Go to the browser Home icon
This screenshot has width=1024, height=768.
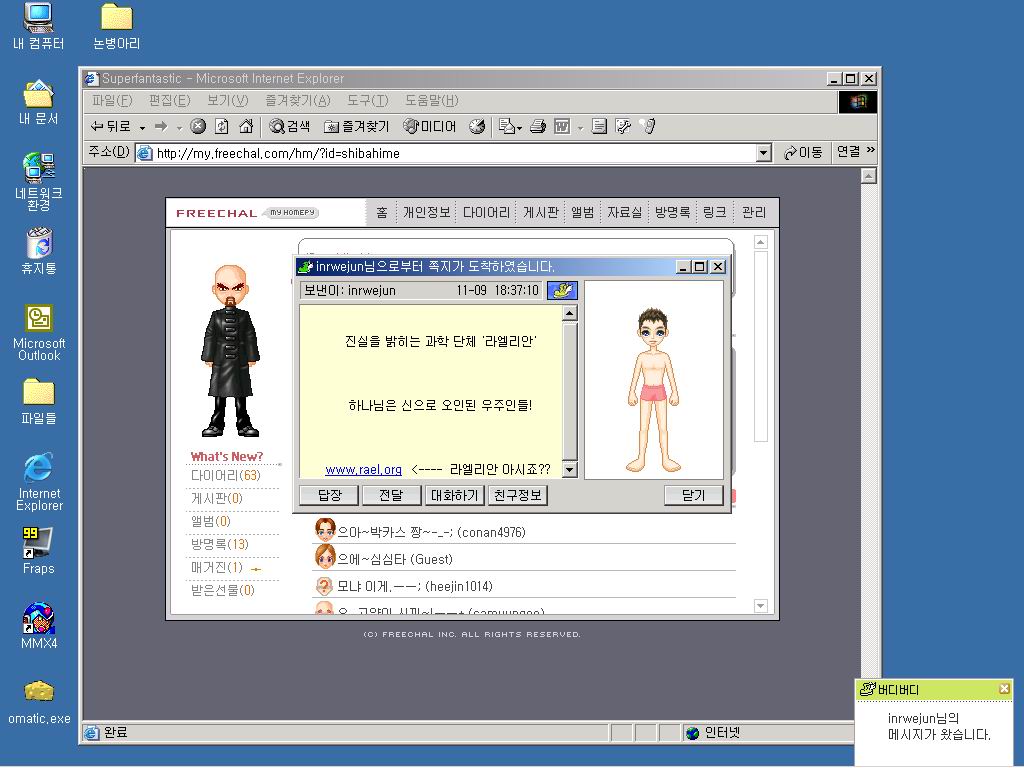(246, 126)
